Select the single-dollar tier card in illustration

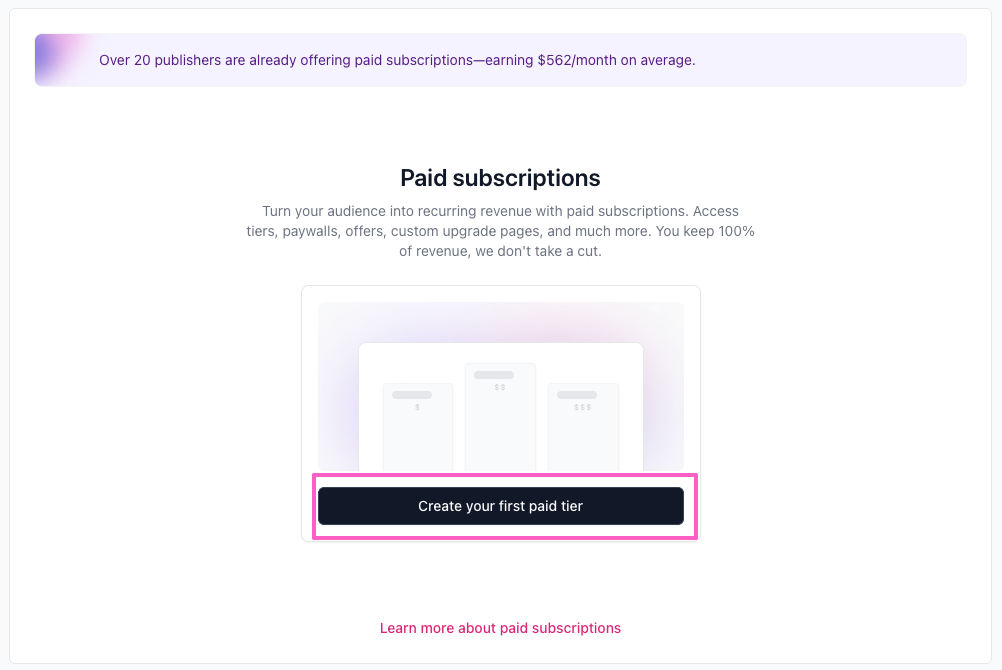click(418, 427)
